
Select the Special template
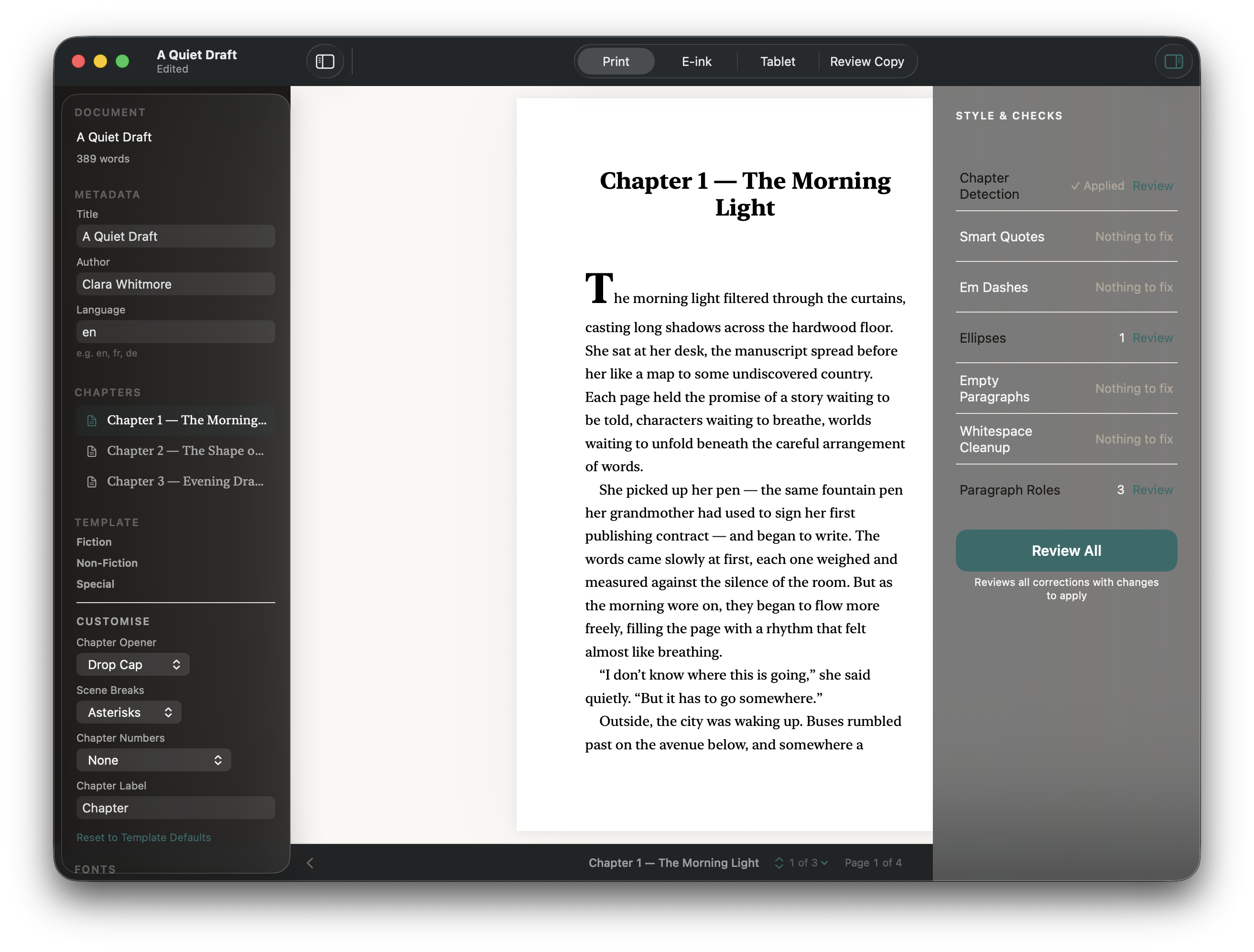(x=95, y=584)
